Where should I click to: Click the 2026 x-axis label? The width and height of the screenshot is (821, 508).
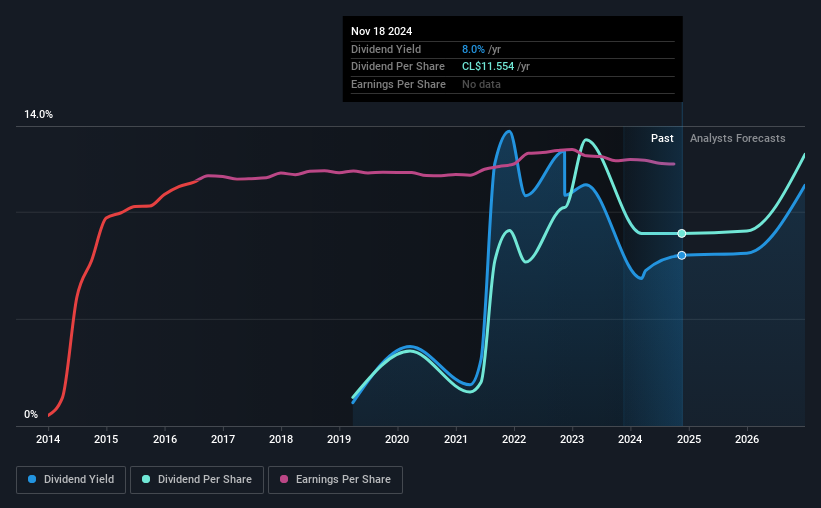click(x=747, y=439)
